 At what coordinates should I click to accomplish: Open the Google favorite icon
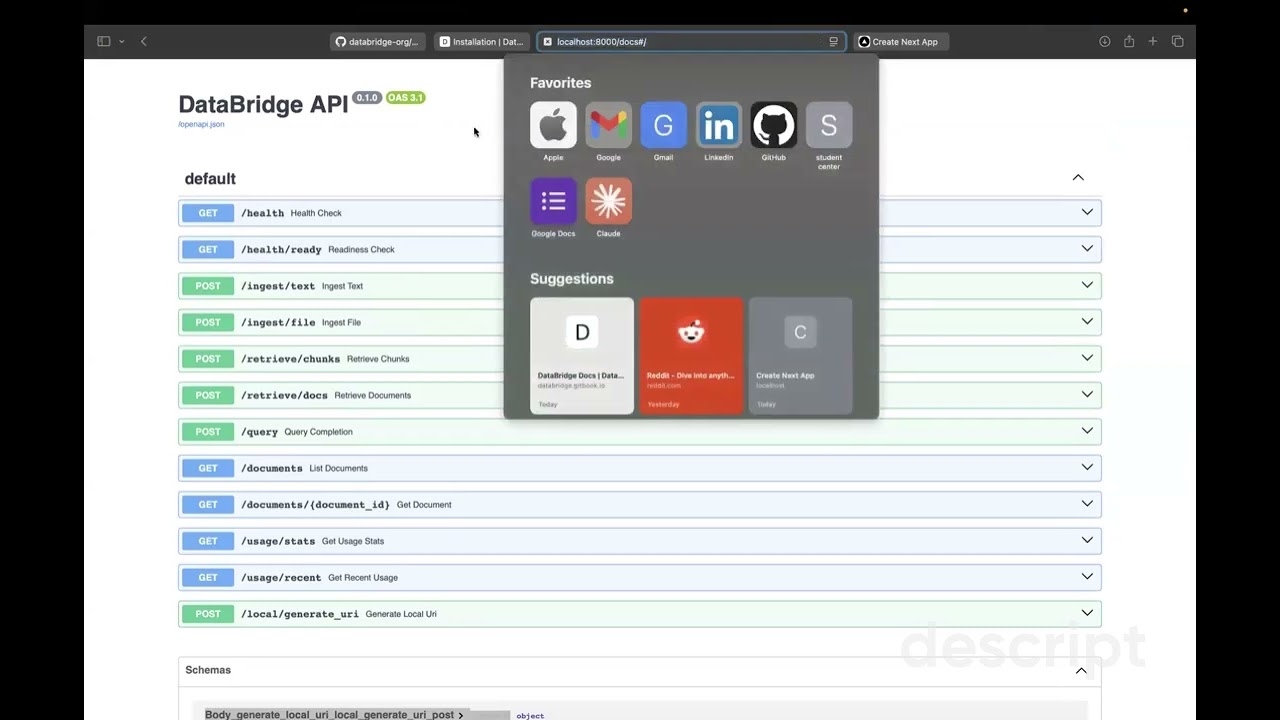coord(608,125)
